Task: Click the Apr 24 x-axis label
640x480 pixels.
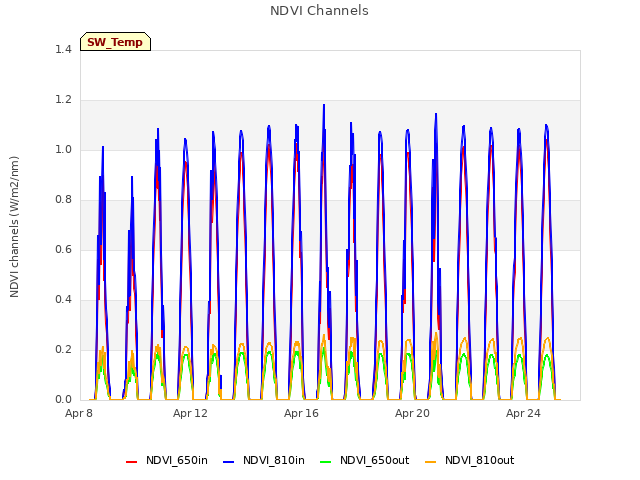Action: pyautogui.click(x=523, y=413)
